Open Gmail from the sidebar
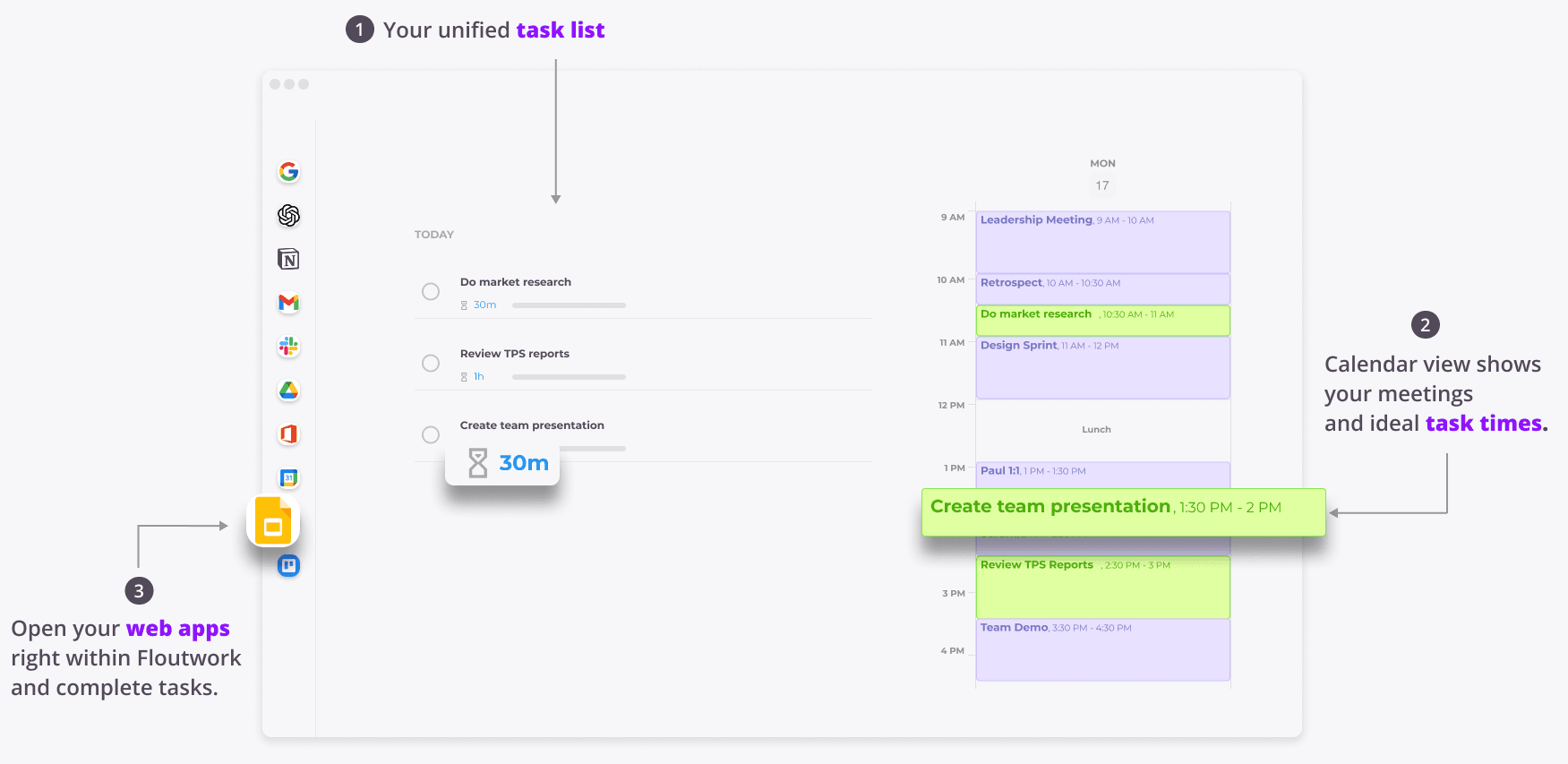Image resolution: width=1568 pixels, height=764 pixels. [288, 304]
